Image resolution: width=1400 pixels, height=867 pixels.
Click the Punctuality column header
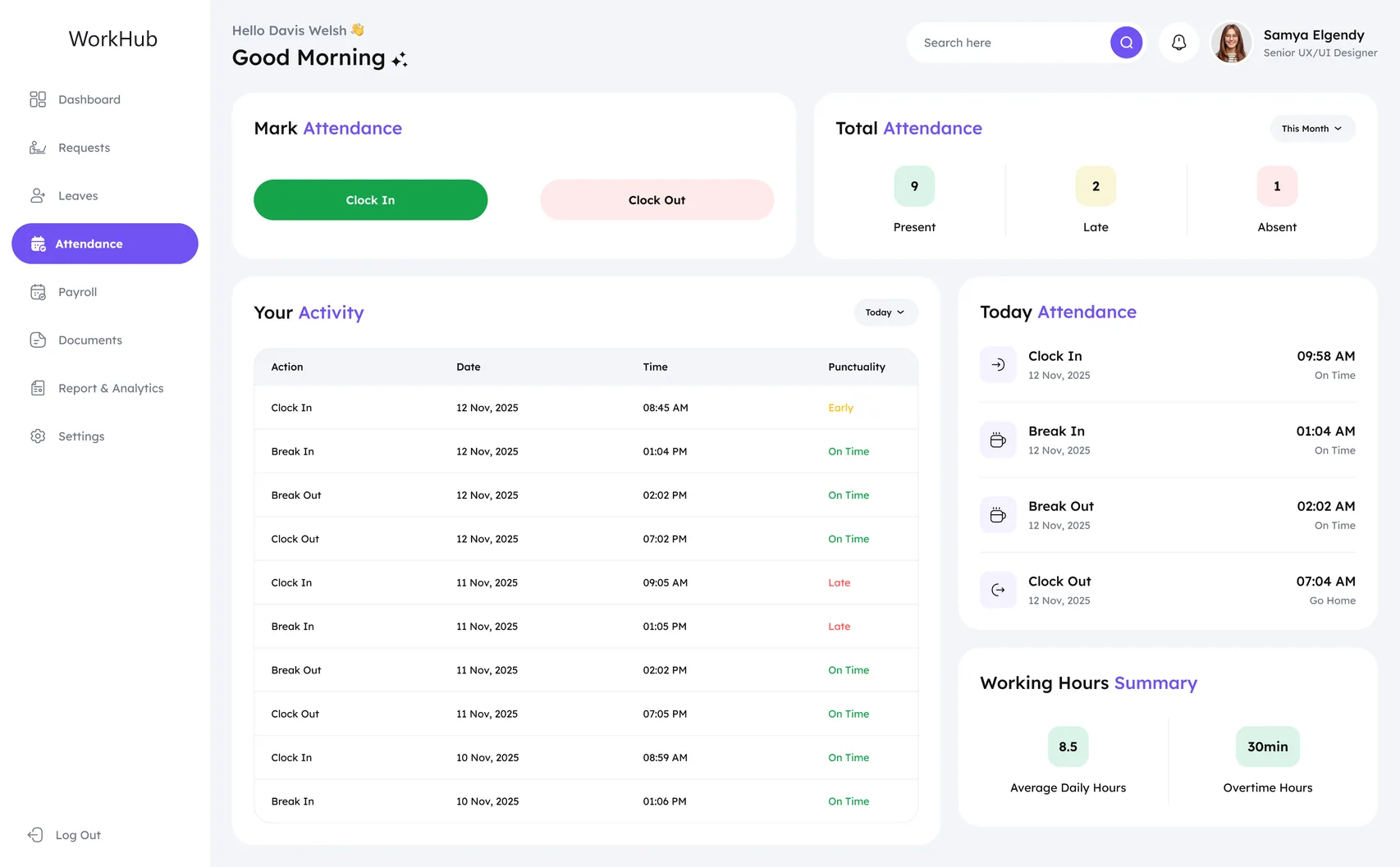click(x=857, y=367)
